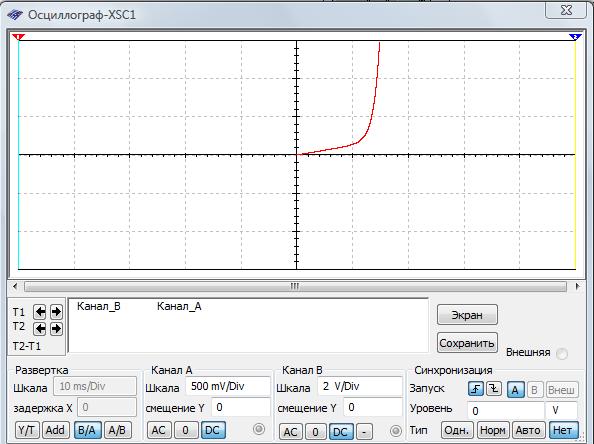The width and height of the screenshot is (594, 444).
Task: Switch display mode to B/A
Action: coord(88,430)
